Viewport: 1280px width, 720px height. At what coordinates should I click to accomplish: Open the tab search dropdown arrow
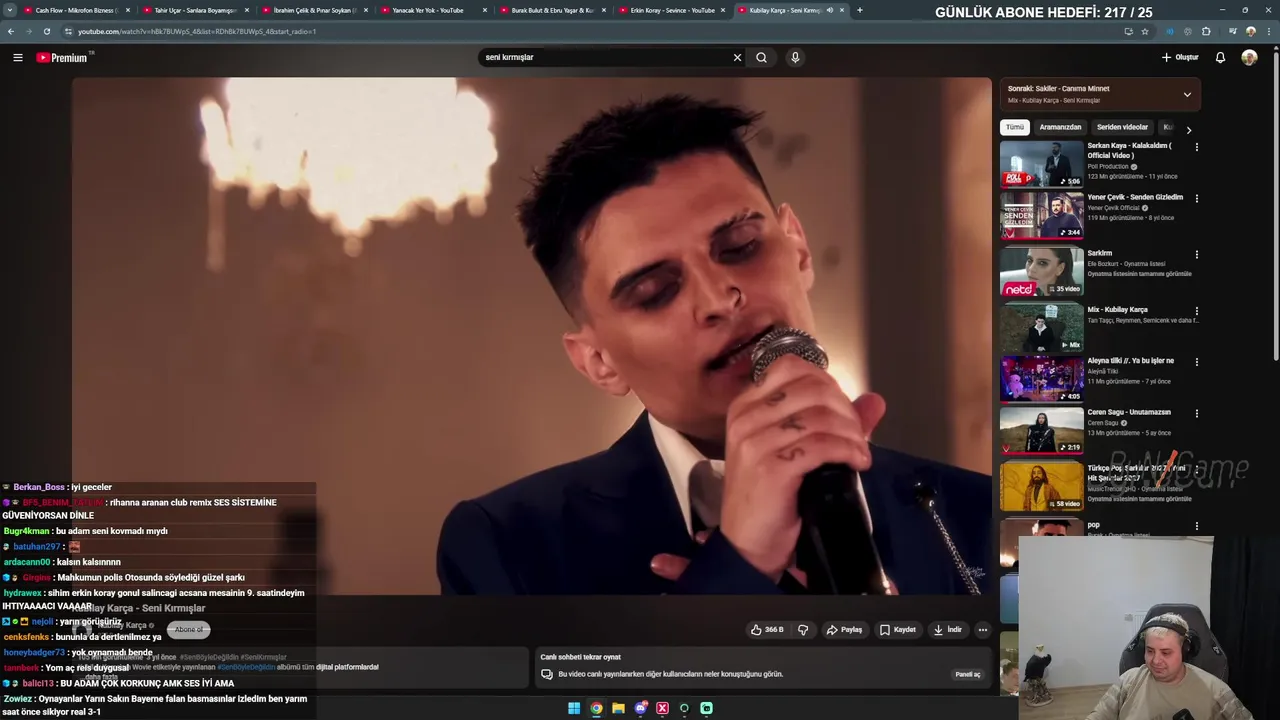(11, 10)
